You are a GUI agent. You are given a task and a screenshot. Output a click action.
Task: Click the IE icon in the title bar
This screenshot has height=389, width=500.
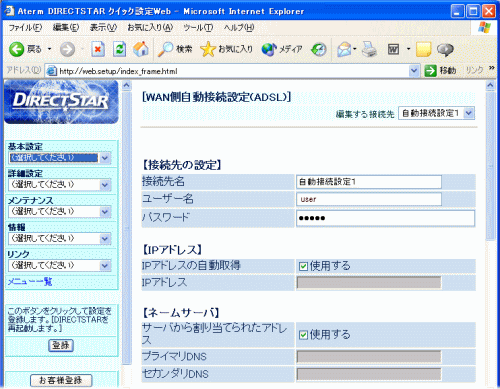click(9, 11)
